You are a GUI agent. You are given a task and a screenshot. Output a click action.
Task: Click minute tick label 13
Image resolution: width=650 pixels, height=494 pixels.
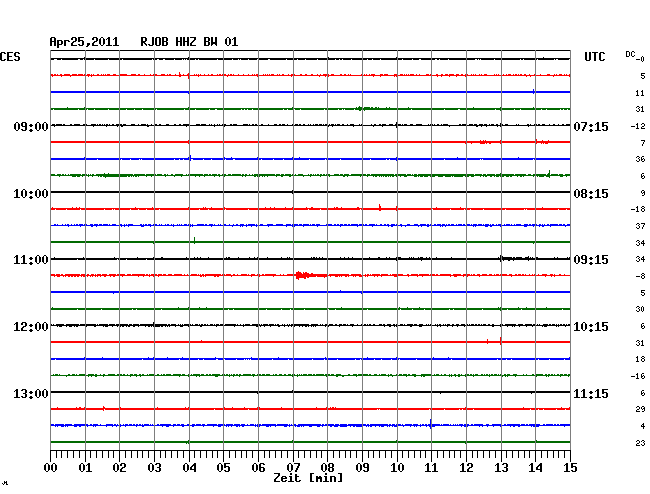(x=501, y=468)
